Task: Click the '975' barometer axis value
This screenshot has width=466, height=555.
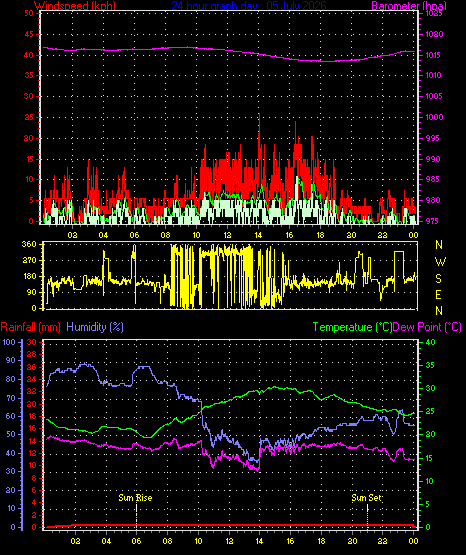Action: point(433,221)
